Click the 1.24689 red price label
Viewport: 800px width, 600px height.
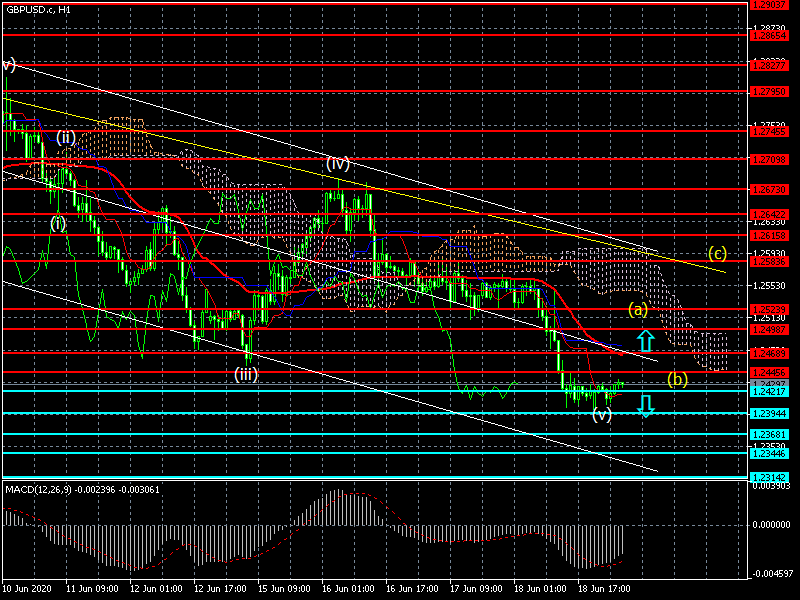pos(768,353)
